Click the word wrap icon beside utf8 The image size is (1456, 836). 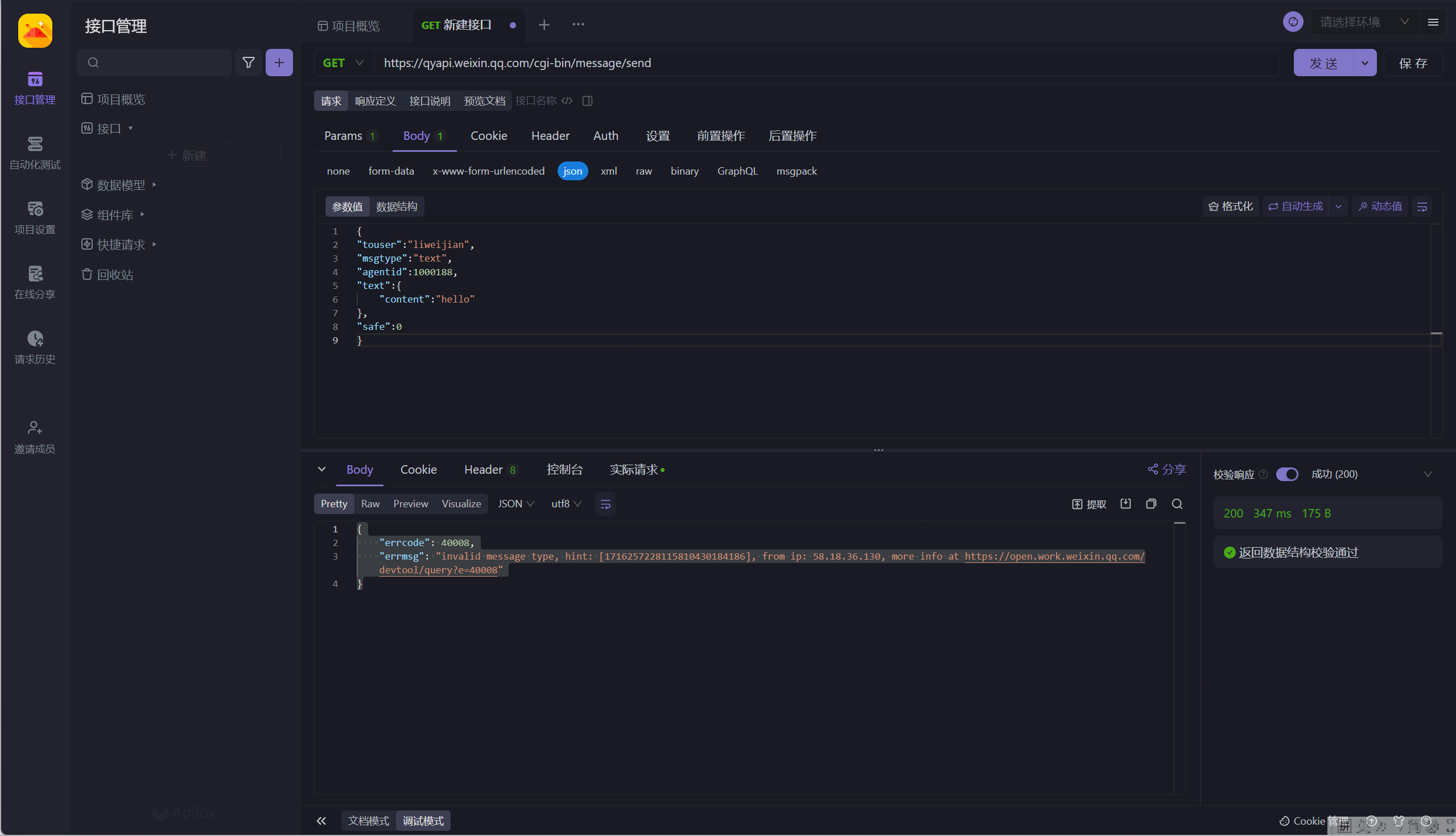[605, 503]
